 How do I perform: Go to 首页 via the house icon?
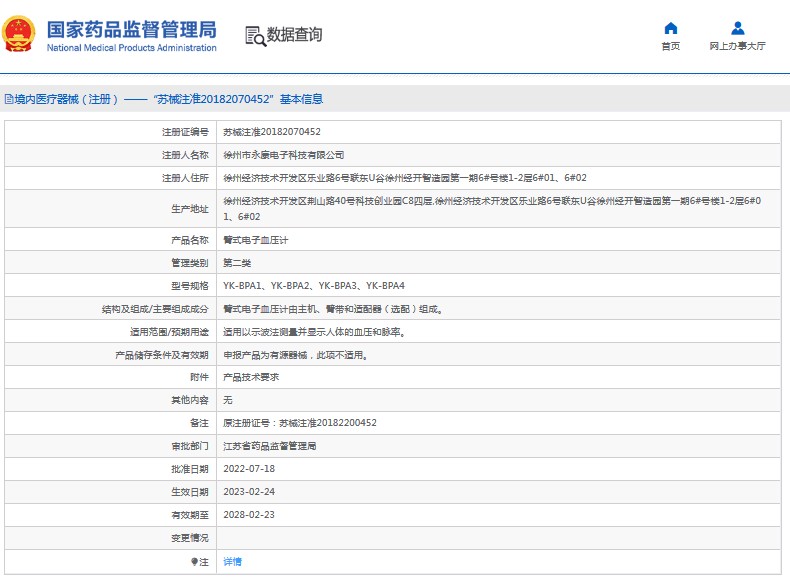[x=670, y=28]
